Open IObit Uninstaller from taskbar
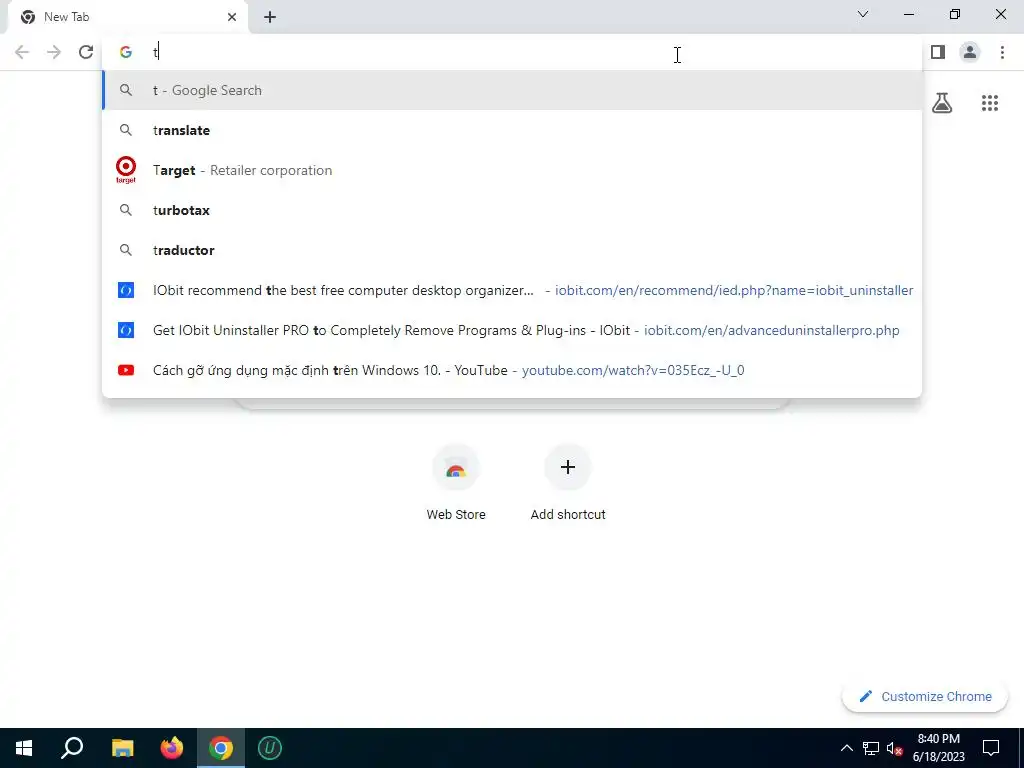Image resolution: width=1024 pixels, height=768 pixels. tap(270, 748)
